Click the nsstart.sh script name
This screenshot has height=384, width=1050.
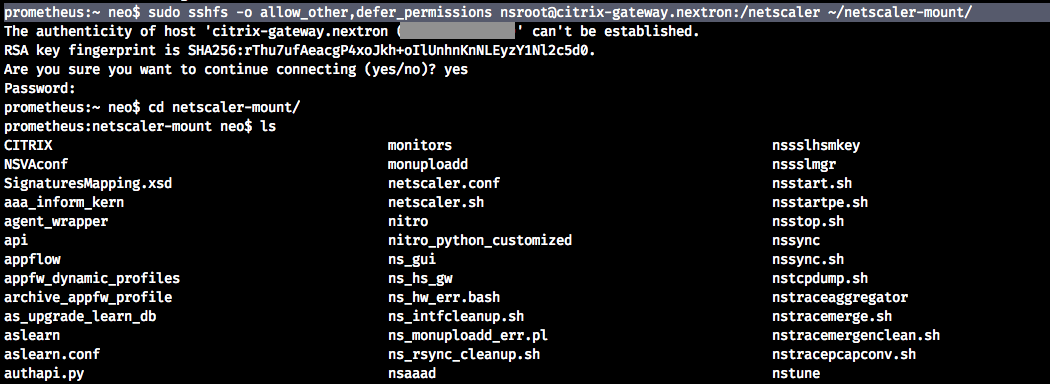(812, 183)
